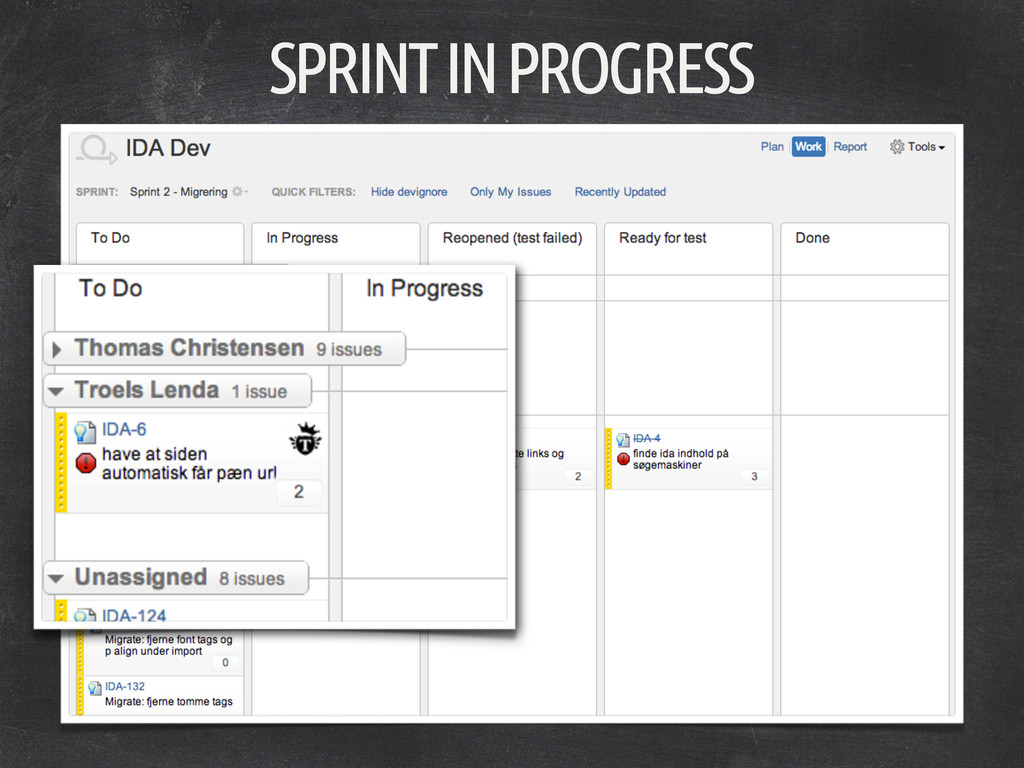Collapse the Unassigned swimlane
The width and height of the screenshot is (1024, 768).
pyautogui.click(x=57, y=578)
